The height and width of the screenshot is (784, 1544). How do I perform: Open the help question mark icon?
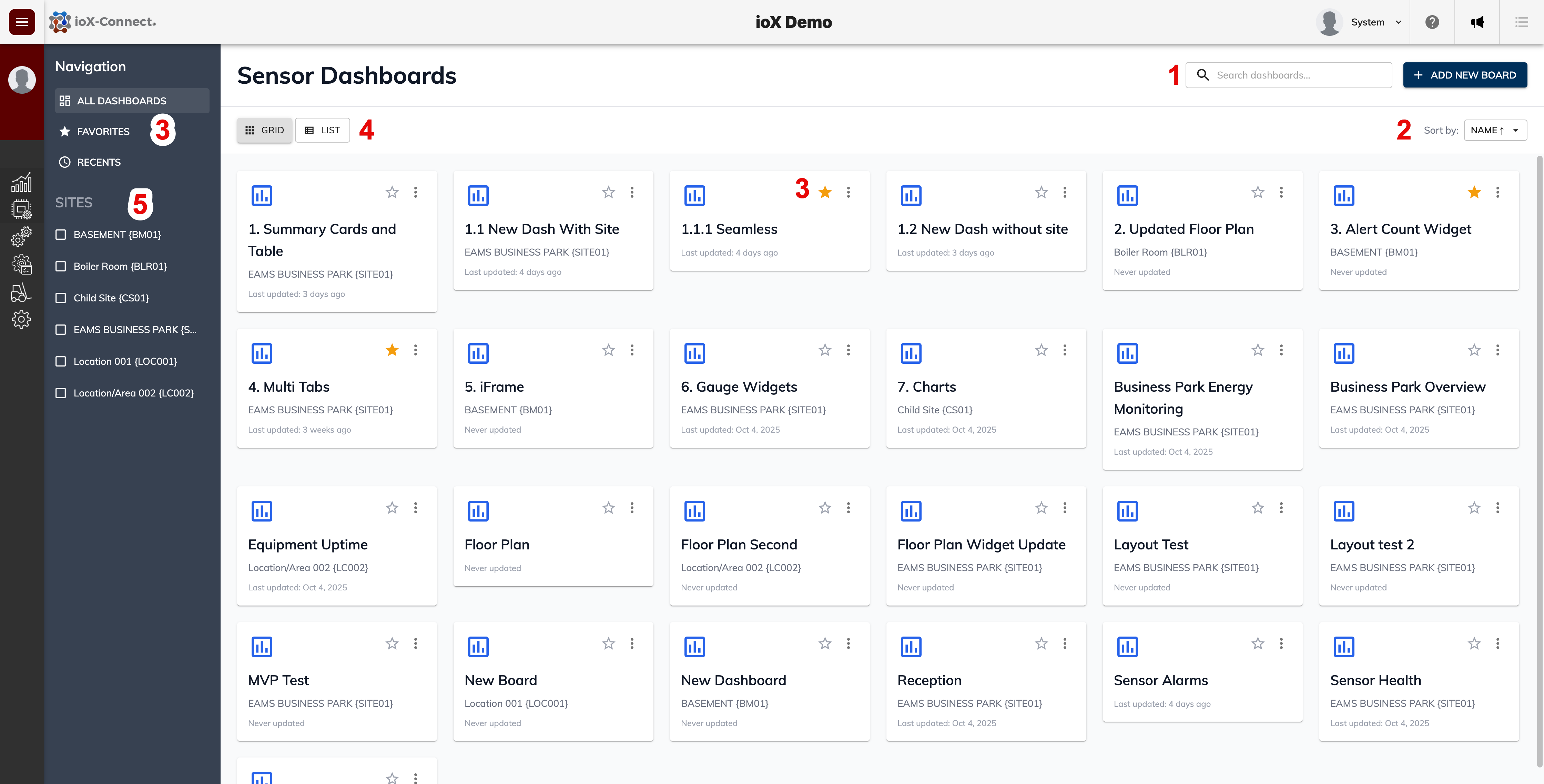click(1433, 22)
